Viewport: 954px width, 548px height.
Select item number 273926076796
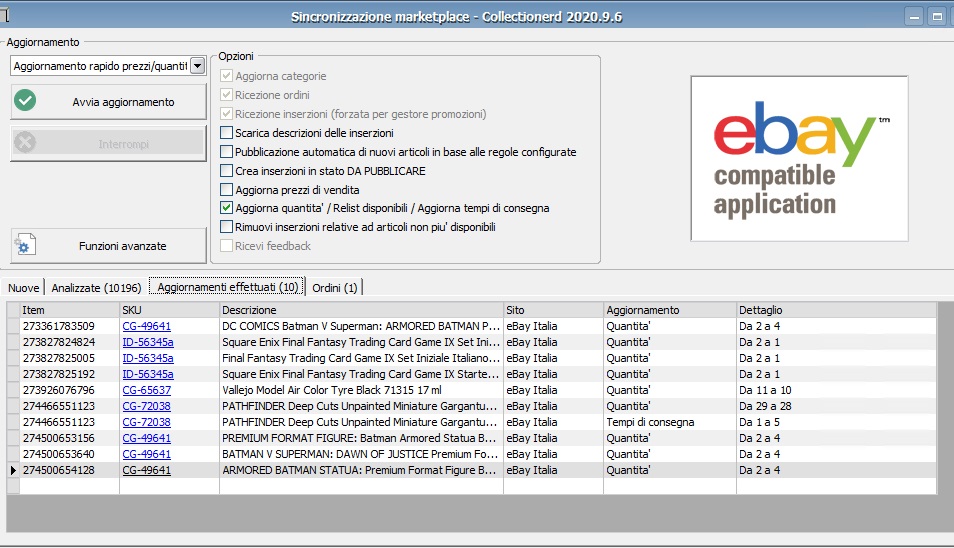coord(59,390)
